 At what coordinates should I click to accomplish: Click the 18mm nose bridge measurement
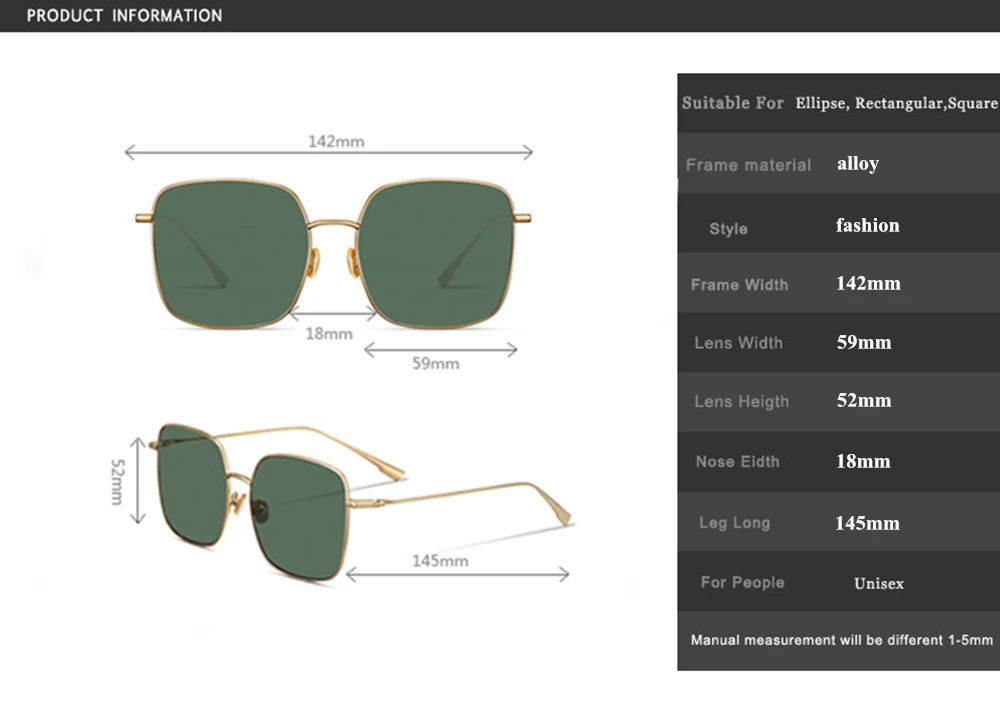[x=329, y=334]
